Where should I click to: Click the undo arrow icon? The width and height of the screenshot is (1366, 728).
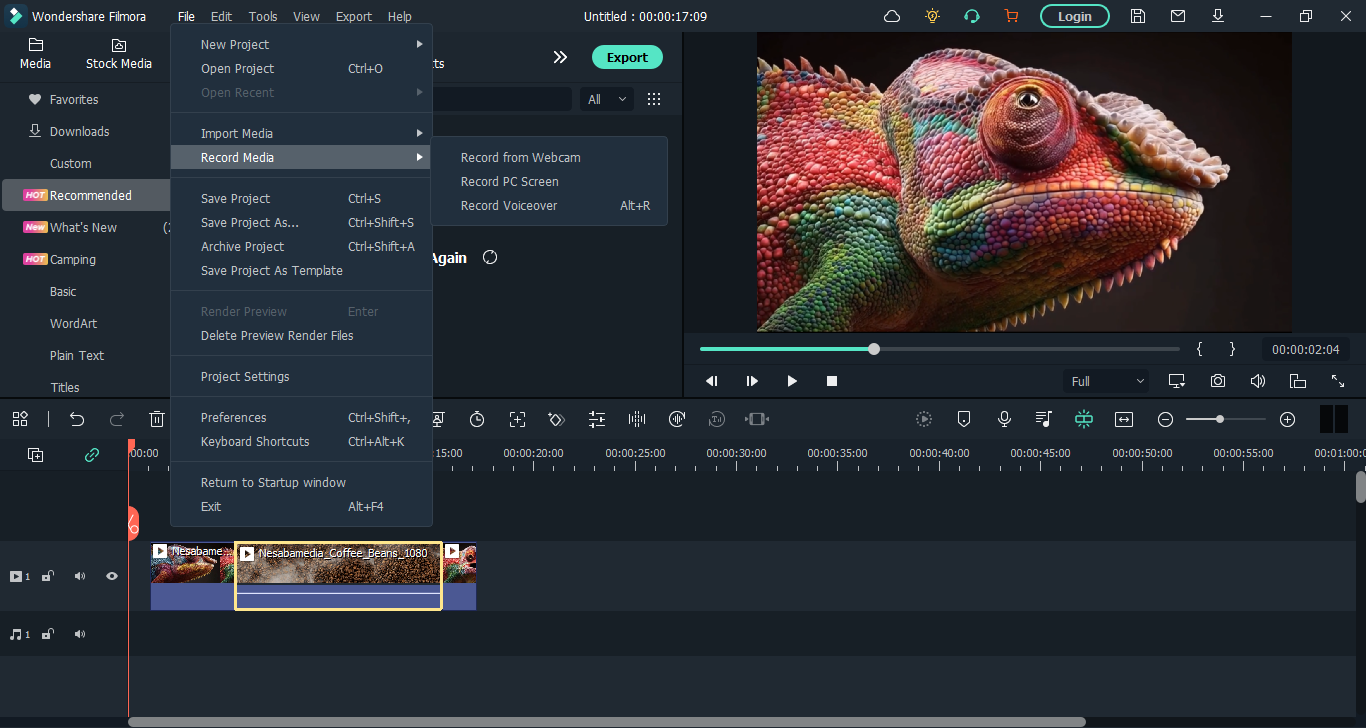pyautogui.click(x=77, y=420)
